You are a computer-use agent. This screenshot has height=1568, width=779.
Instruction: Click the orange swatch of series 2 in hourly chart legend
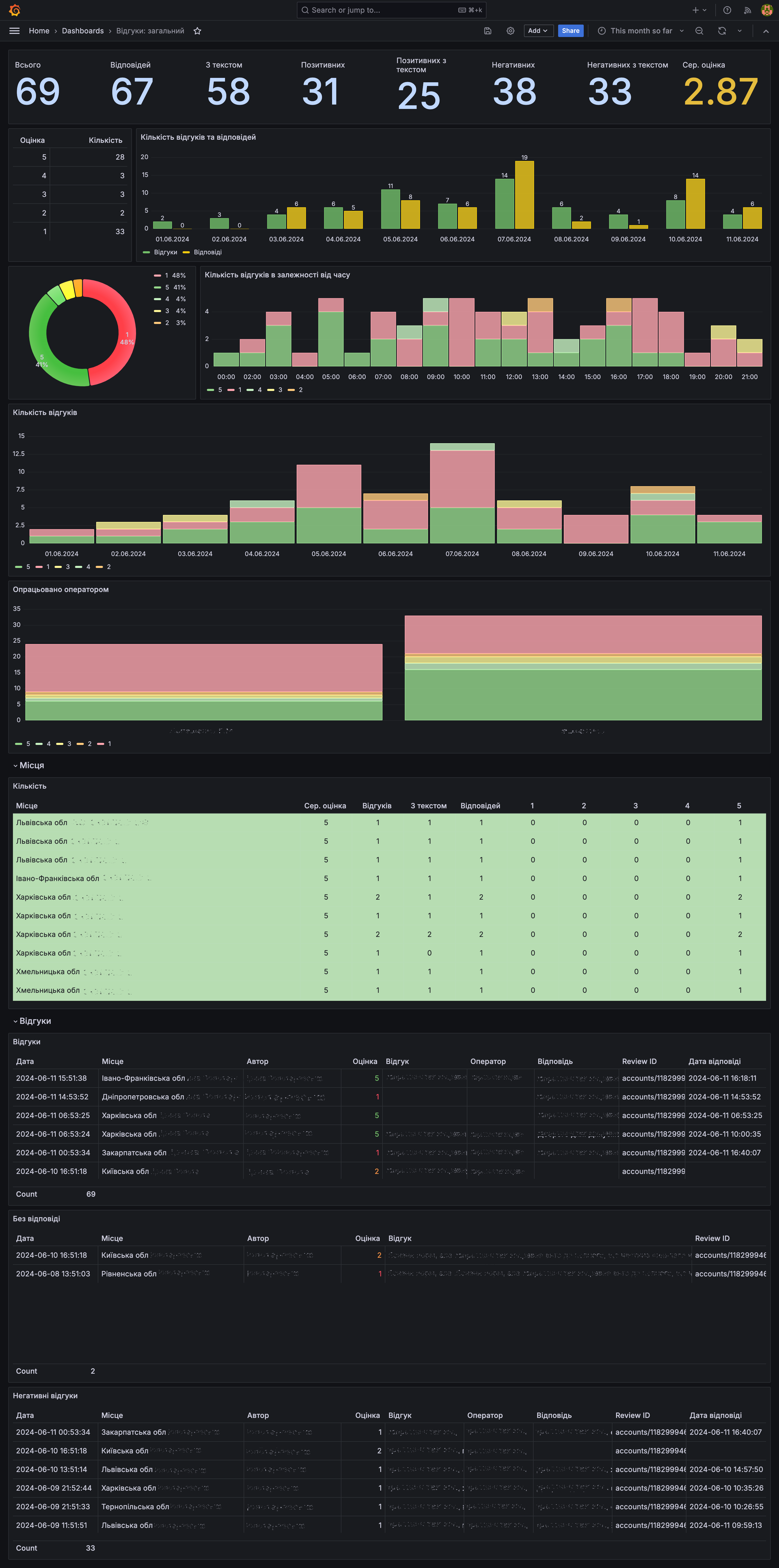(291, 390)
